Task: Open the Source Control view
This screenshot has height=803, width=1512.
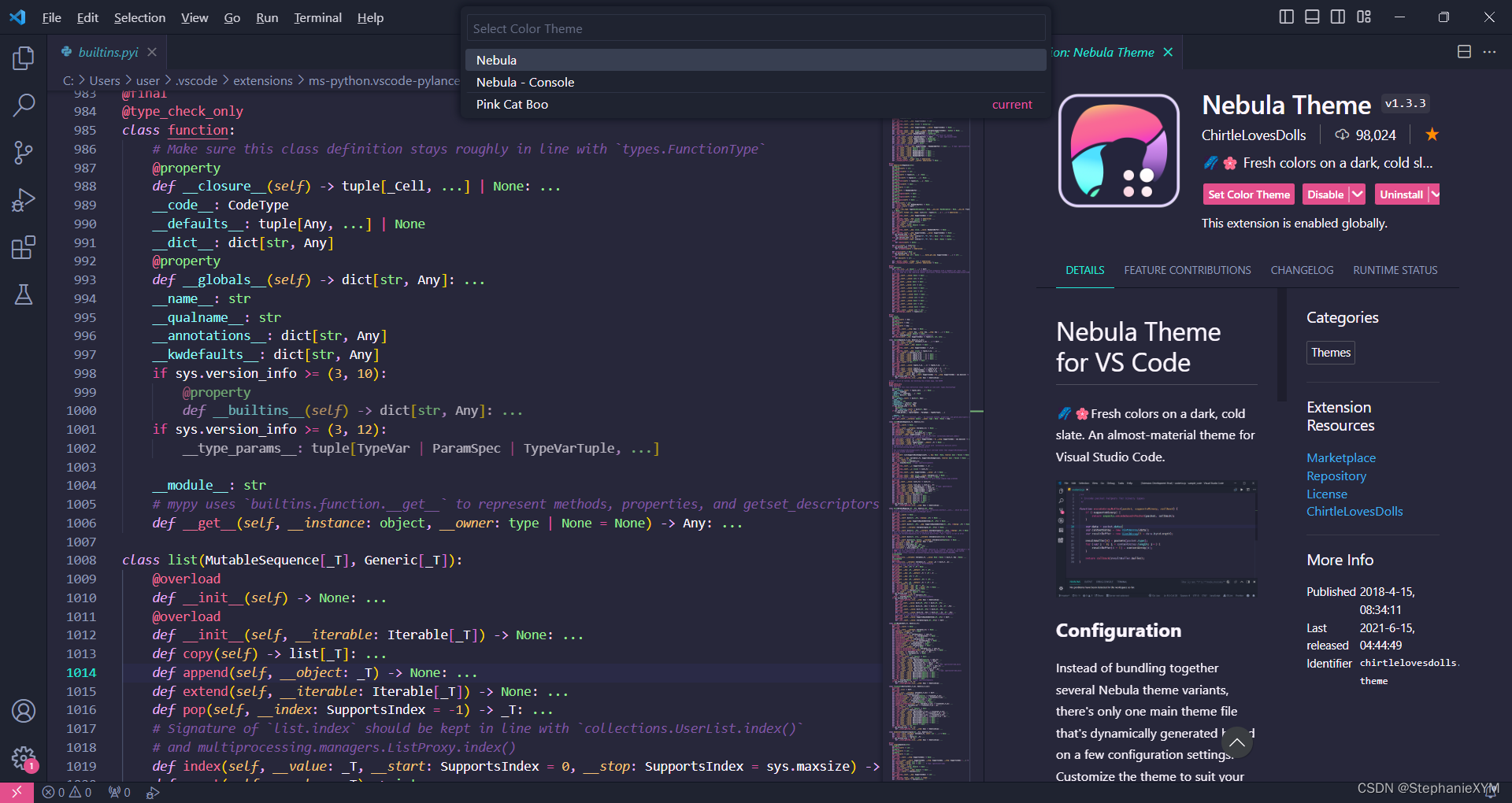Action: (24, 152)
